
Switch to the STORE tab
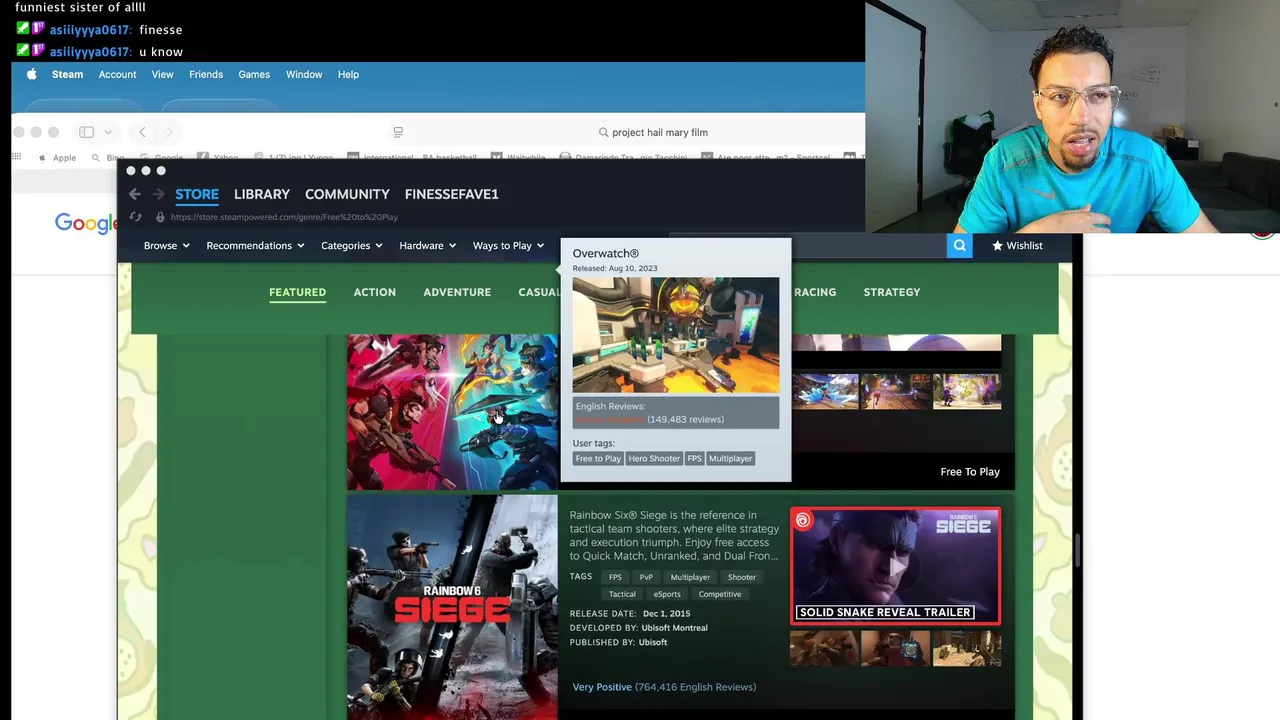[x=197, y=194]
